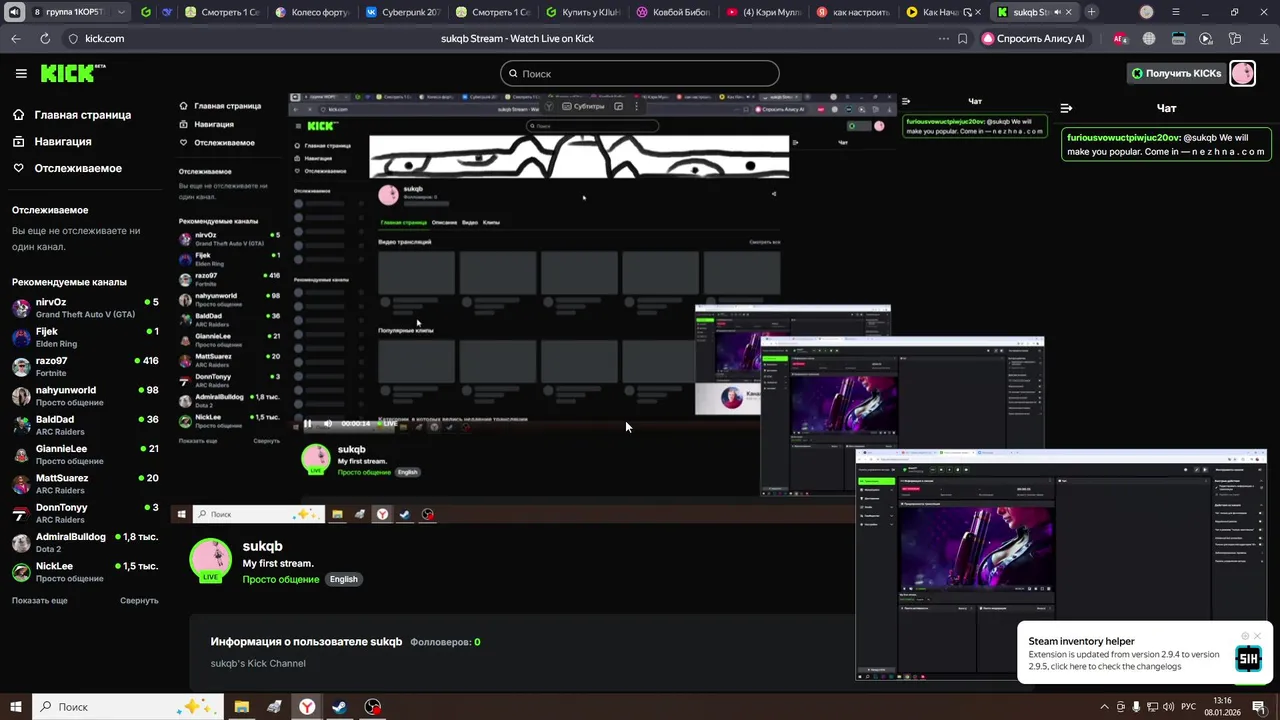Viewport: 1280px width, 720px height.
Task: Focus the Kick Поиск search field
Action: click(x=639, y=73)
